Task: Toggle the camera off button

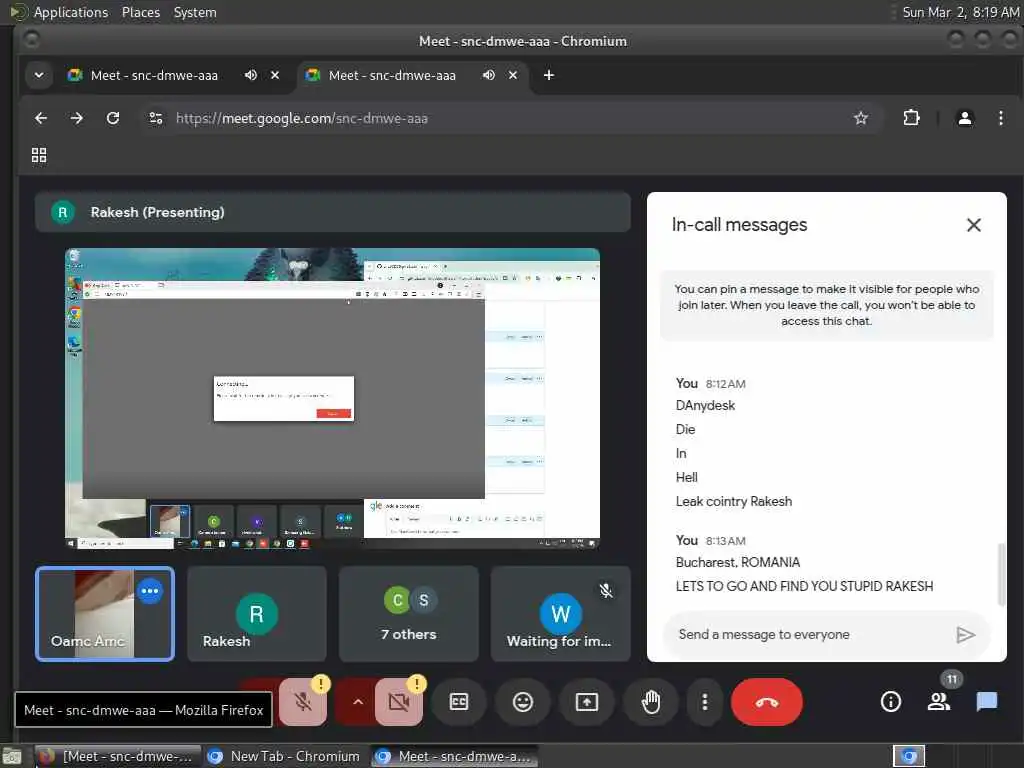Action: [398, 702]
